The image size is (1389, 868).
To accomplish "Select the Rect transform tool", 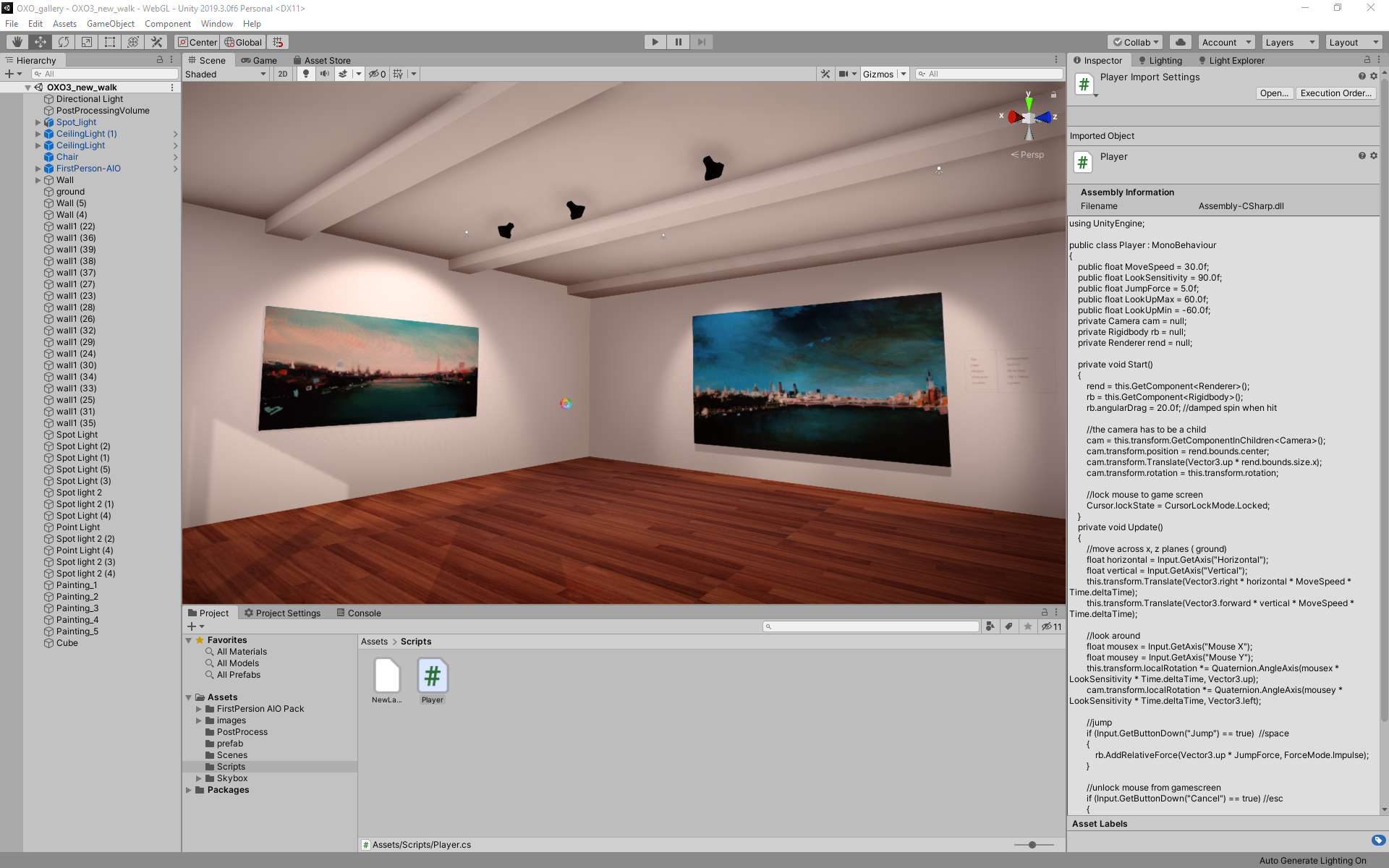I will (x=110, y=42).
